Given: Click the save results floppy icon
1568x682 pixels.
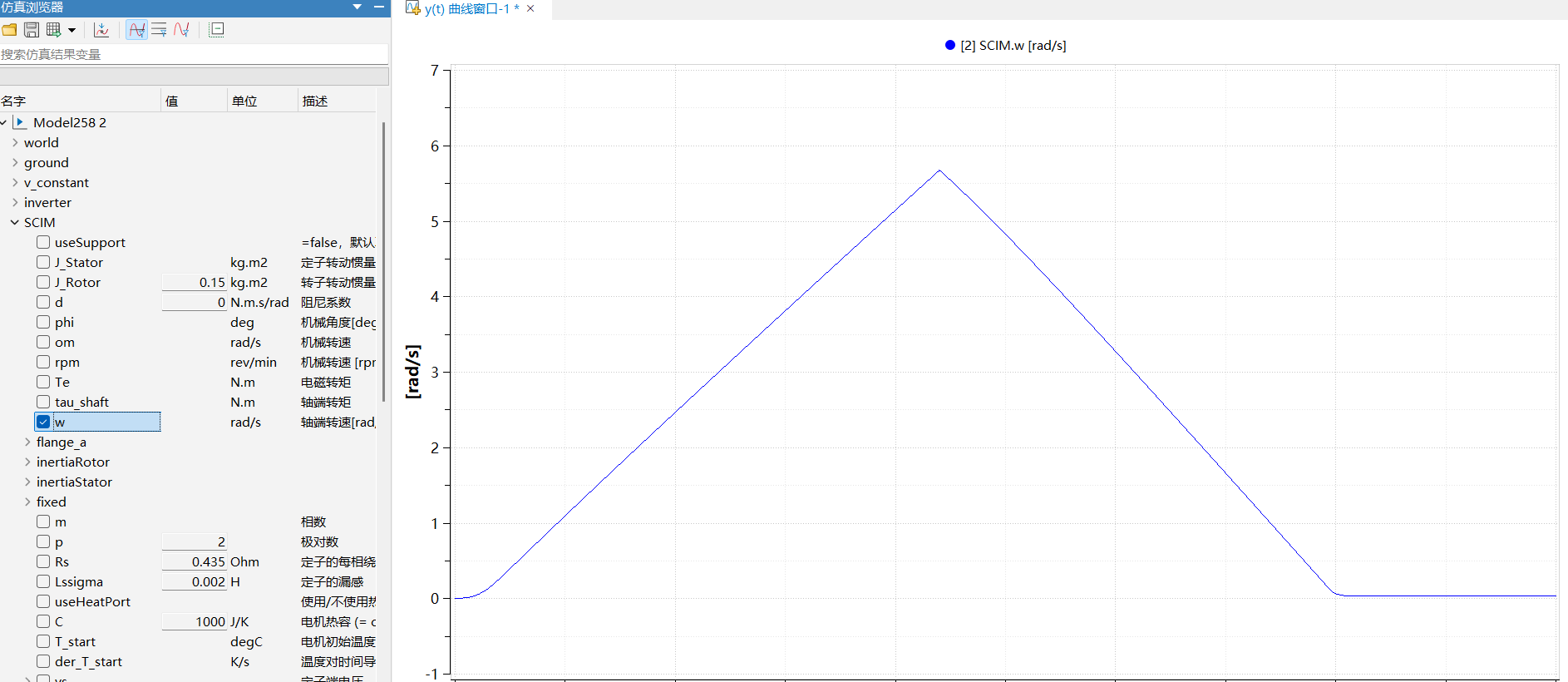Looking at the screenshot, I should (x=31, y=30).
